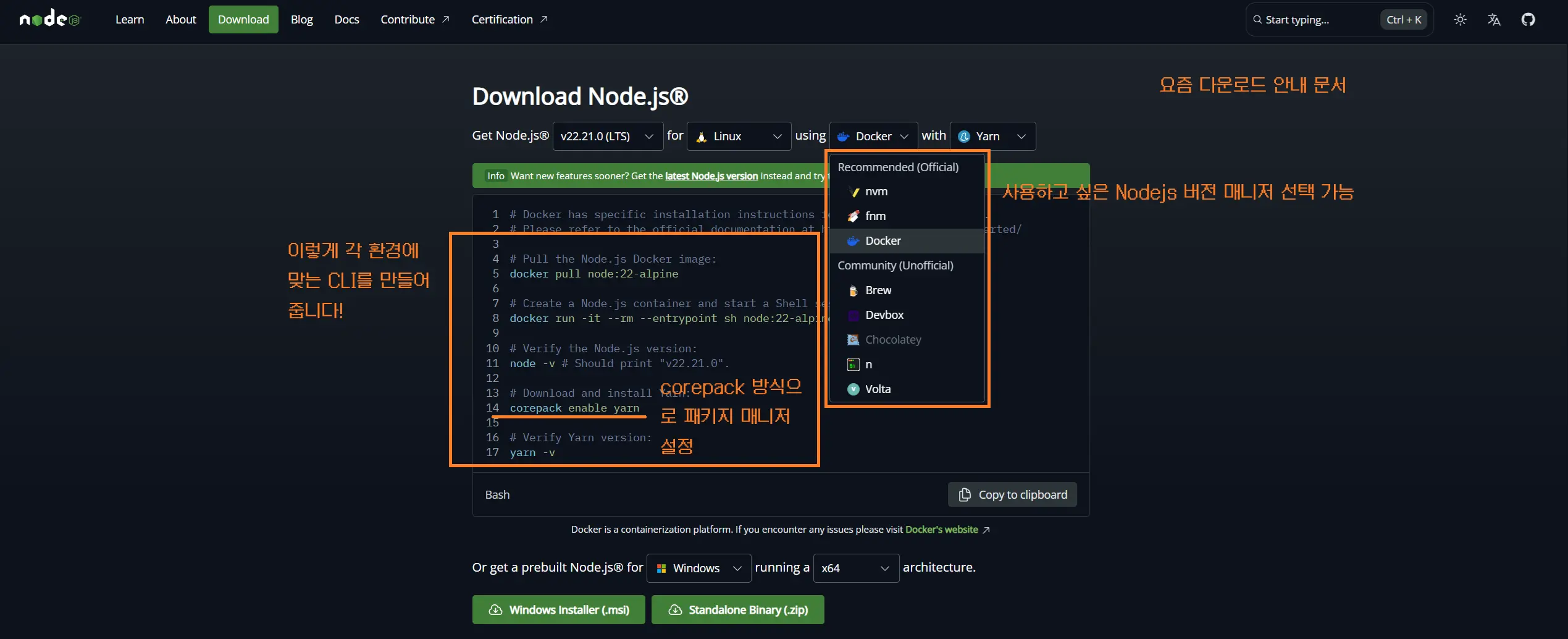
Task: Select nvm from the list
Action: pyautogui.click(x=907, y=192)
